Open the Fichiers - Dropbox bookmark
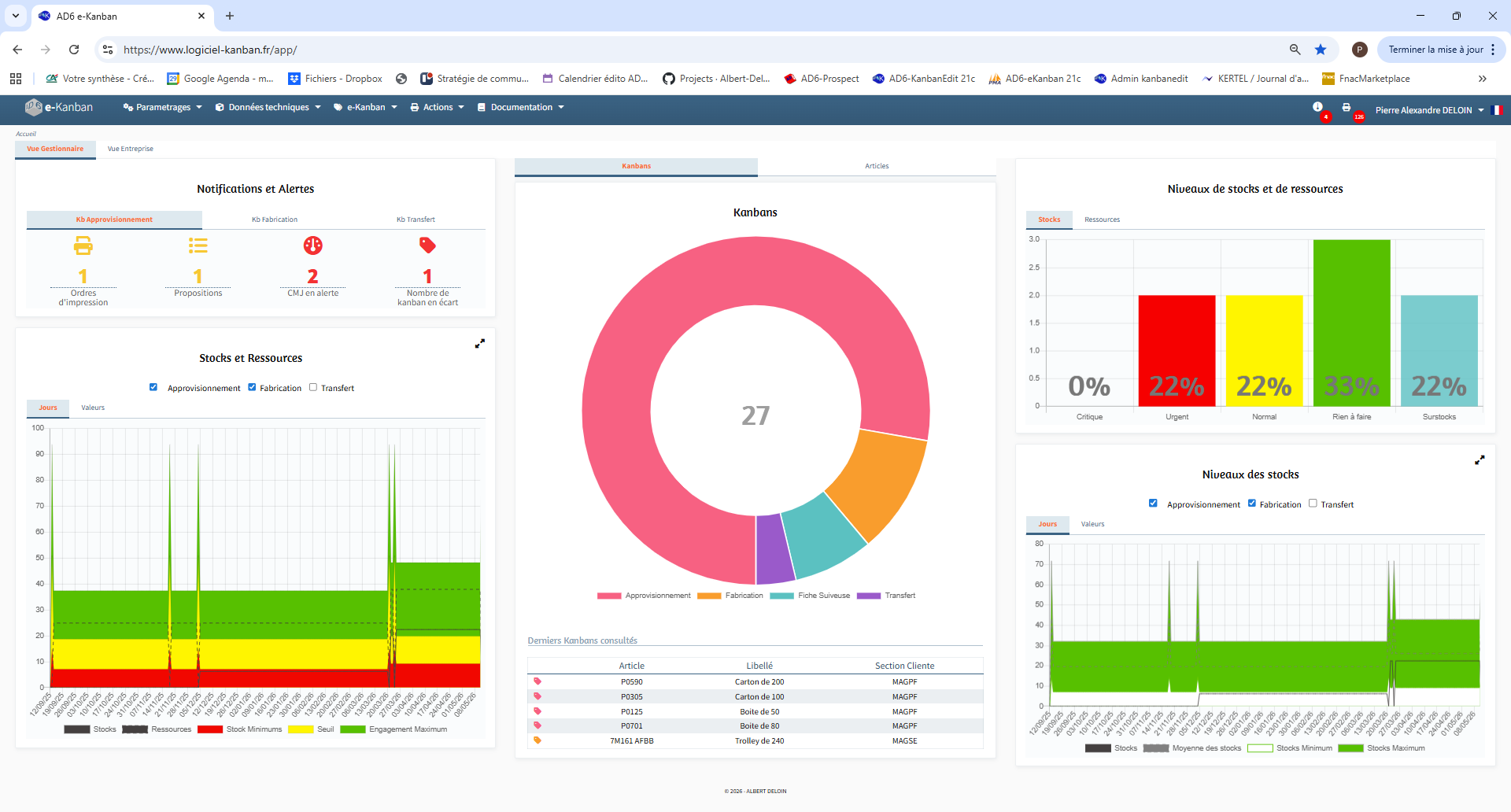Image resolution: width=1511 pixels, height=812 pixels. pyautogui.click(x=335, y=79)
